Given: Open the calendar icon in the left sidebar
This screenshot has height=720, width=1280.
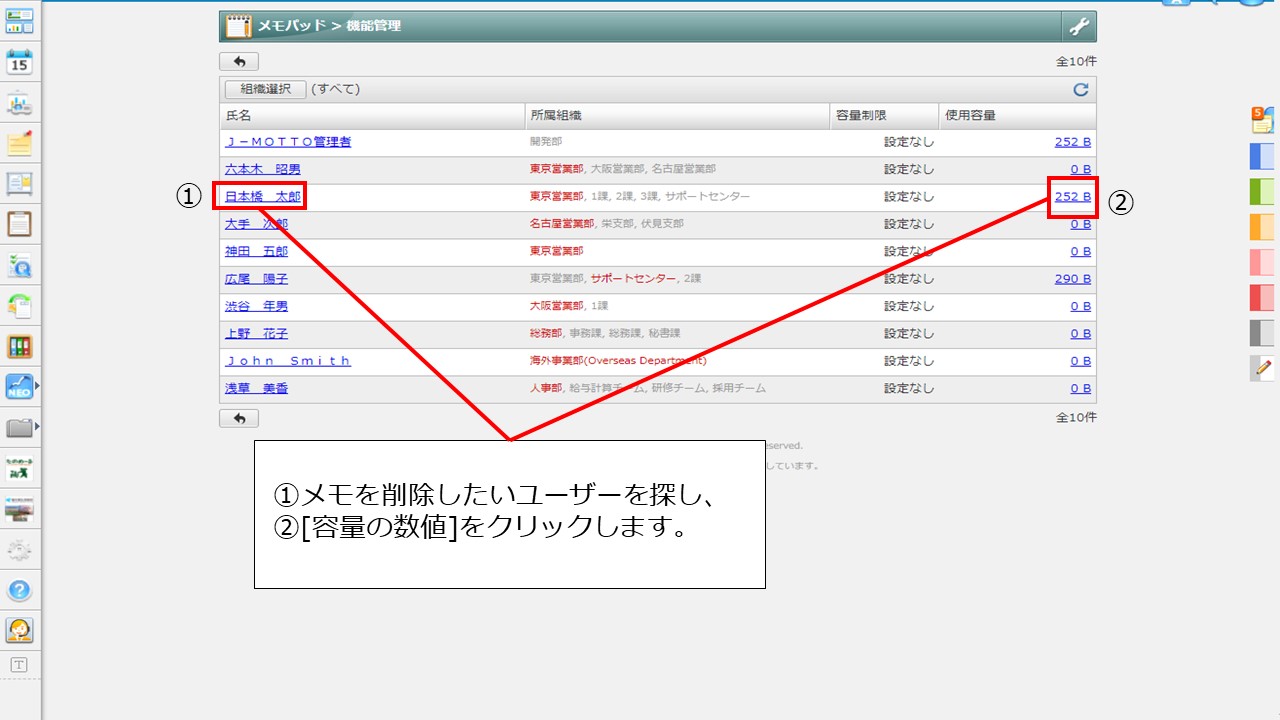Looking at the screenshot, I should click(20, 62).
